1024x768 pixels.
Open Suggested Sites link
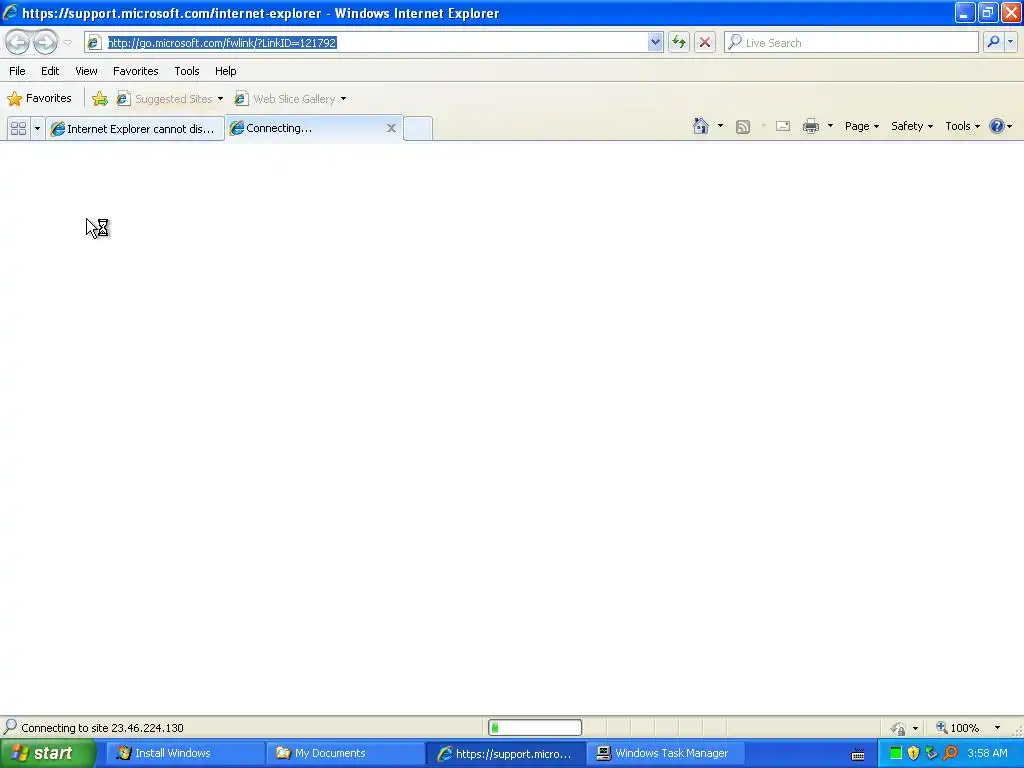[x=165, y=99]
